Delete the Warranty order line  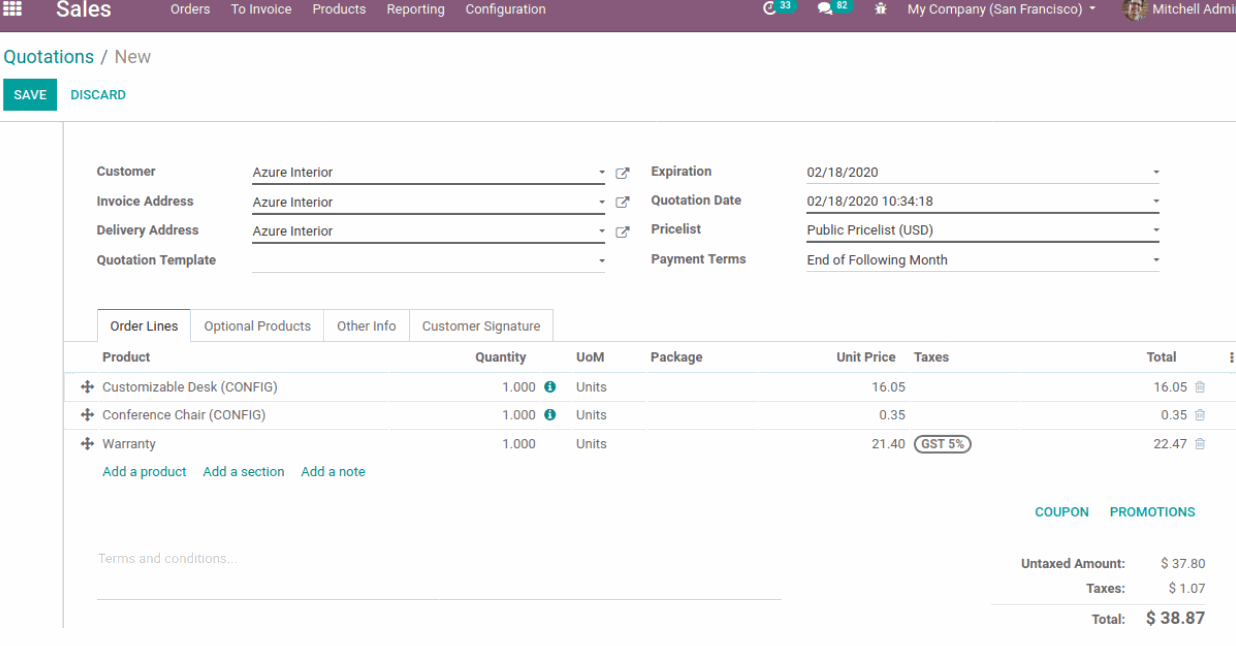(1200, 444)
